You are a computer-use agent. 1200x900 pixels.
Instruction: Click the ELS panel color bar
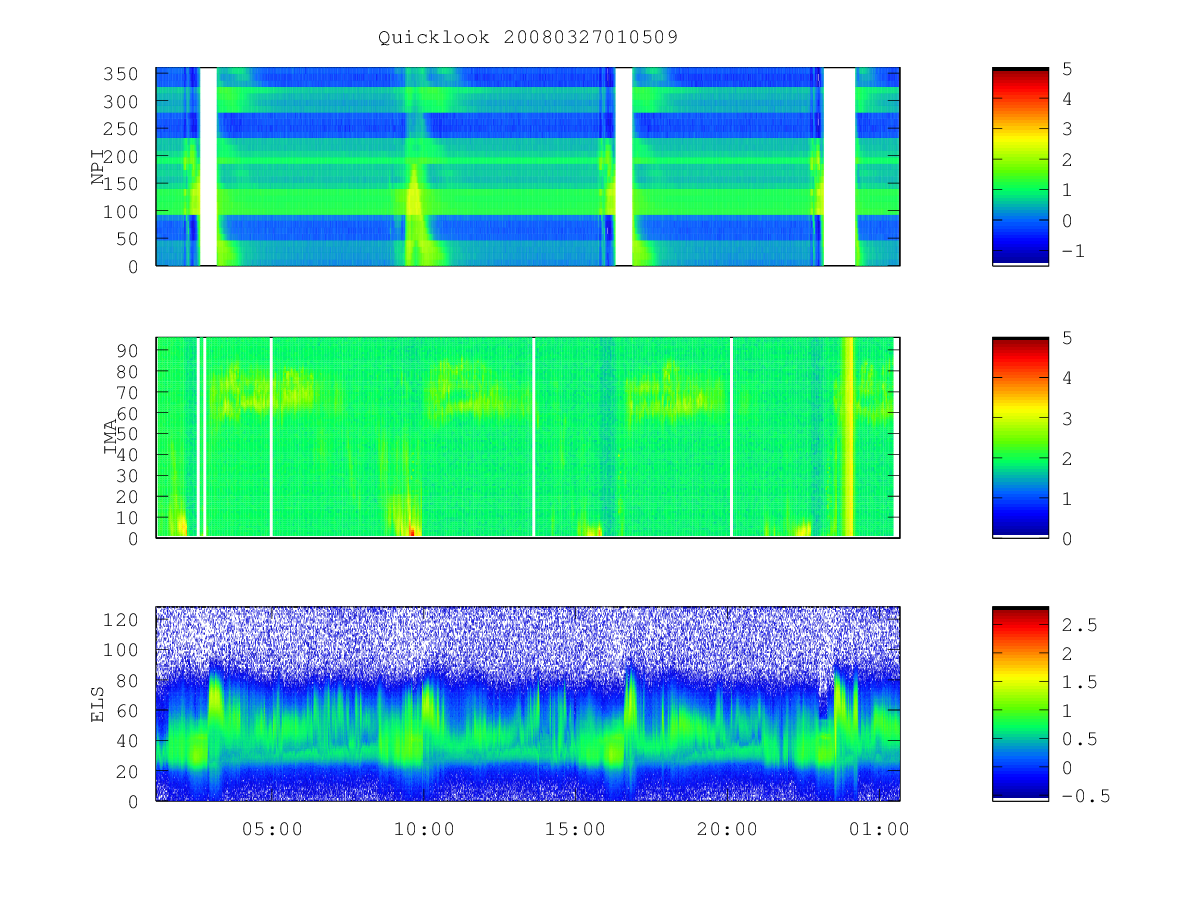point(1020,703)
